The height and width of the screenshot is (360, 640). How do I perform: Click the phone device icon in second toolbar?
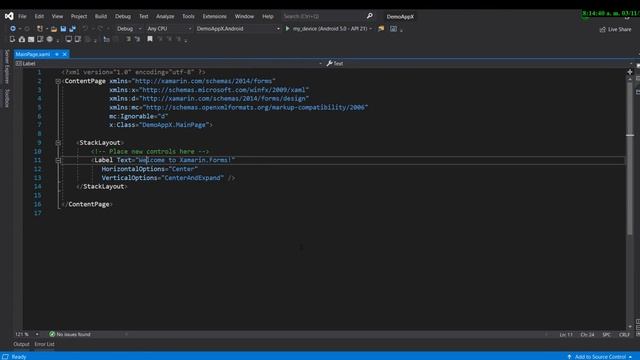(12, 39)
